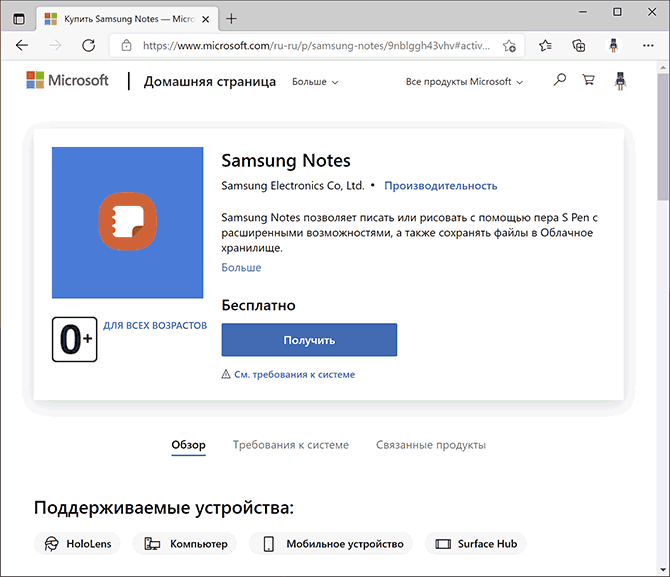Screen dimensions: 670x577
Task: Click the Компьютер device chip
Action: point(185,544)
